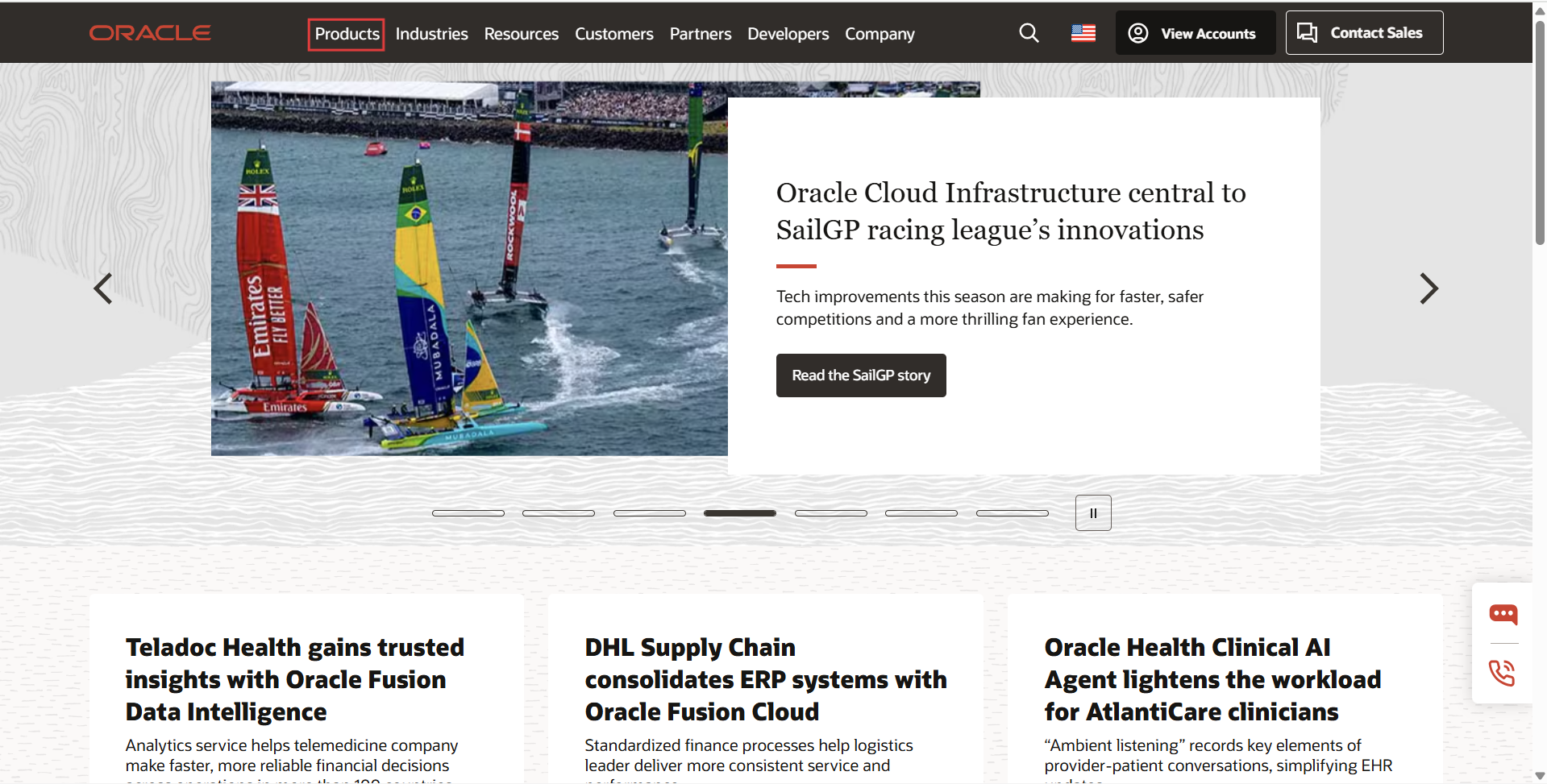Screen dimensions: 1547x784
Task: Select the third carousel slide indicator
Action: tap(650, 513)
